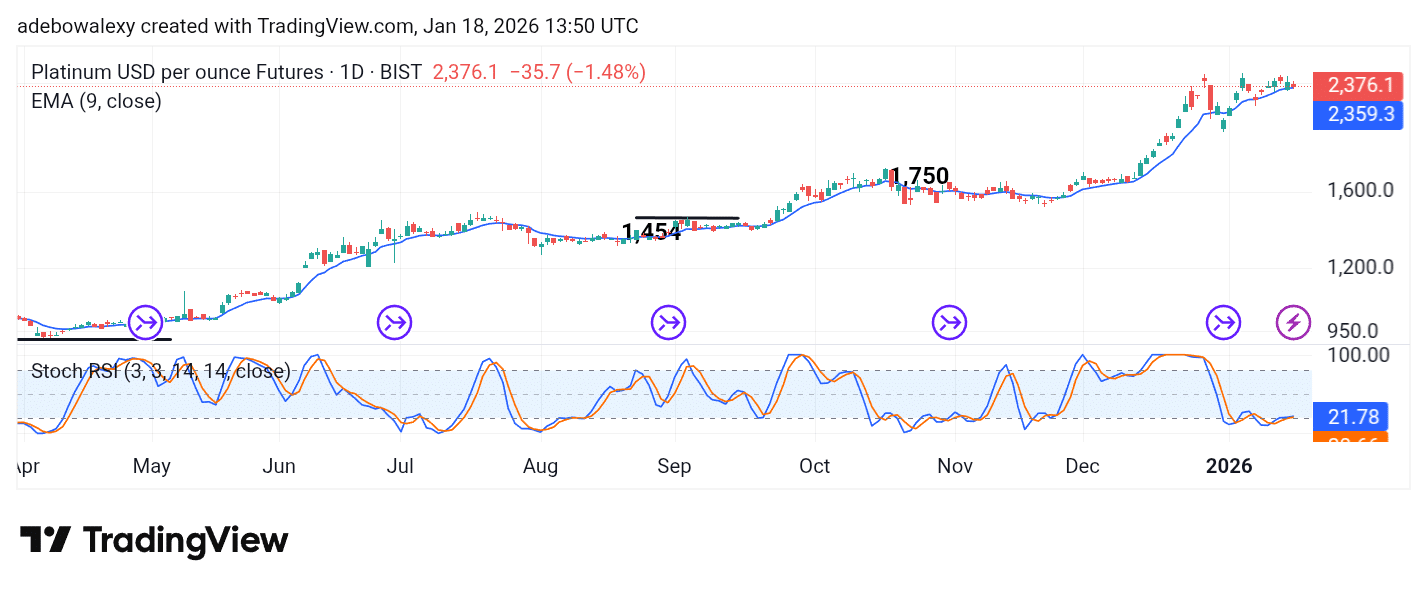Click the blue 21.78 Stoch RSI value label
The image size is (1427, 591).
(1352, 417)
